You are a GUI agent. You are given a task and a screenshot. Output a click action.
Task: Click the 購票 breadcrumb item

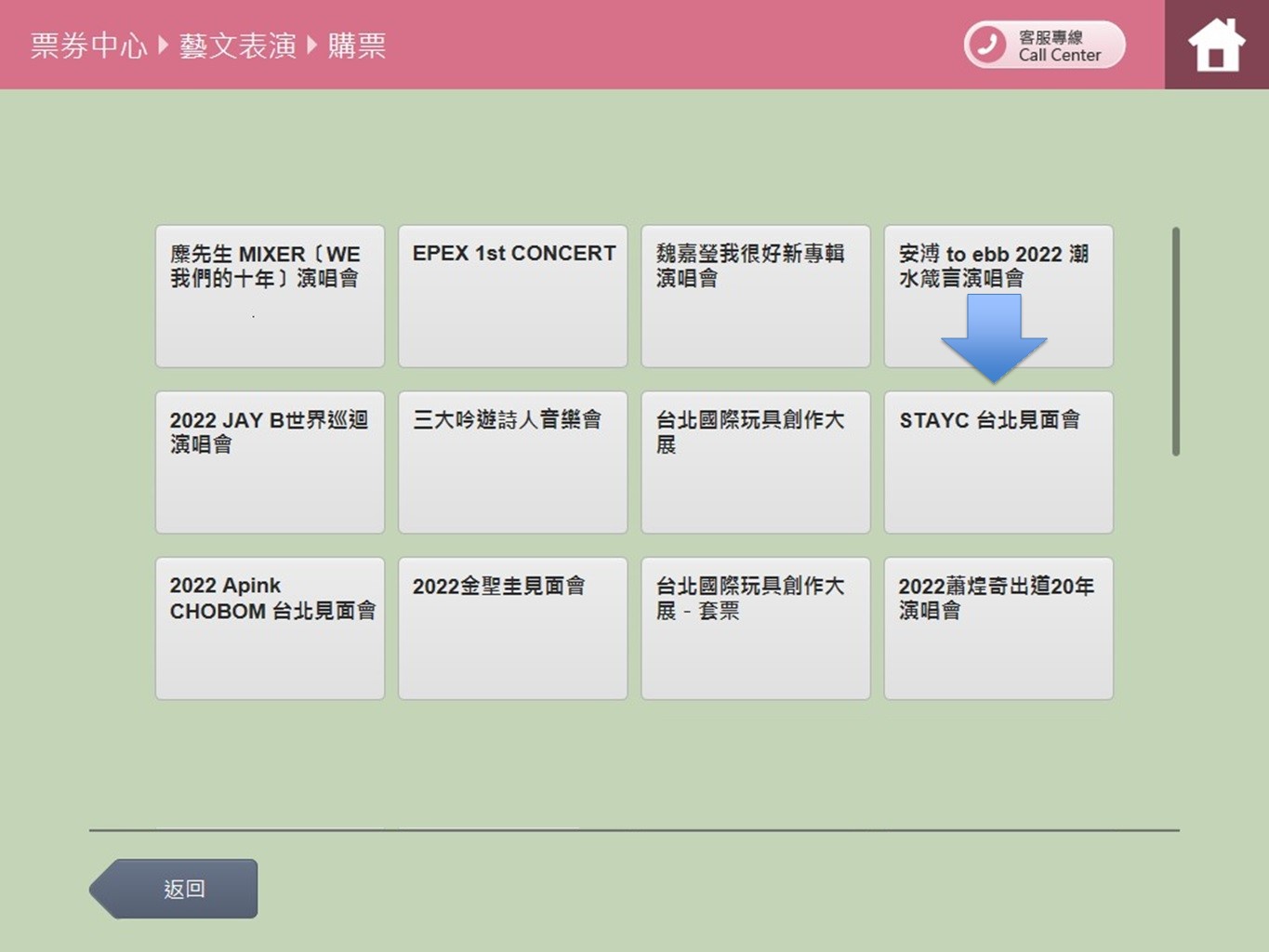pos(356,46)
